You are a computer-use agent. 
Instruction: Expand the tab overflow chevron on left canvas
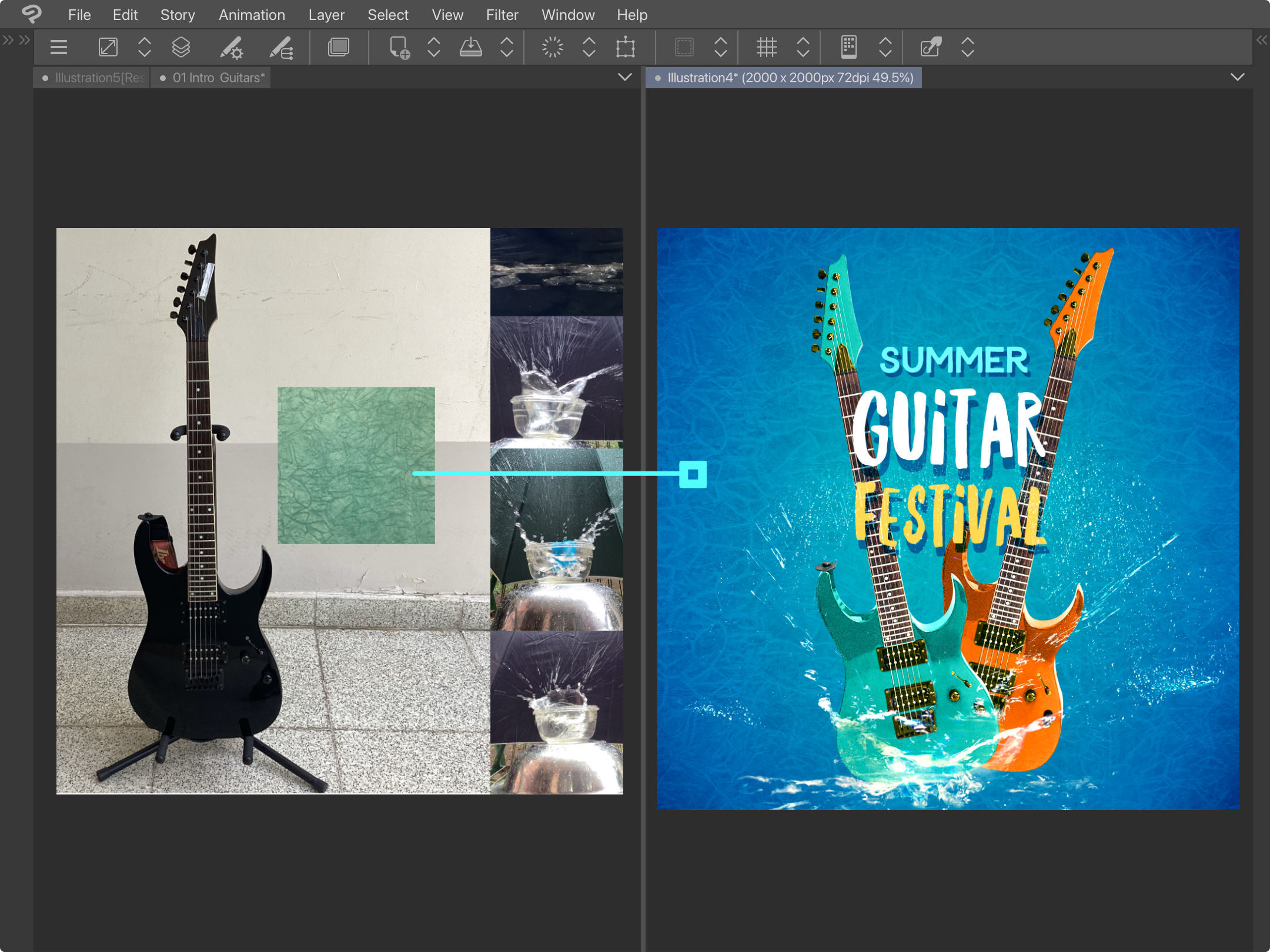click(x=624, y=77)
